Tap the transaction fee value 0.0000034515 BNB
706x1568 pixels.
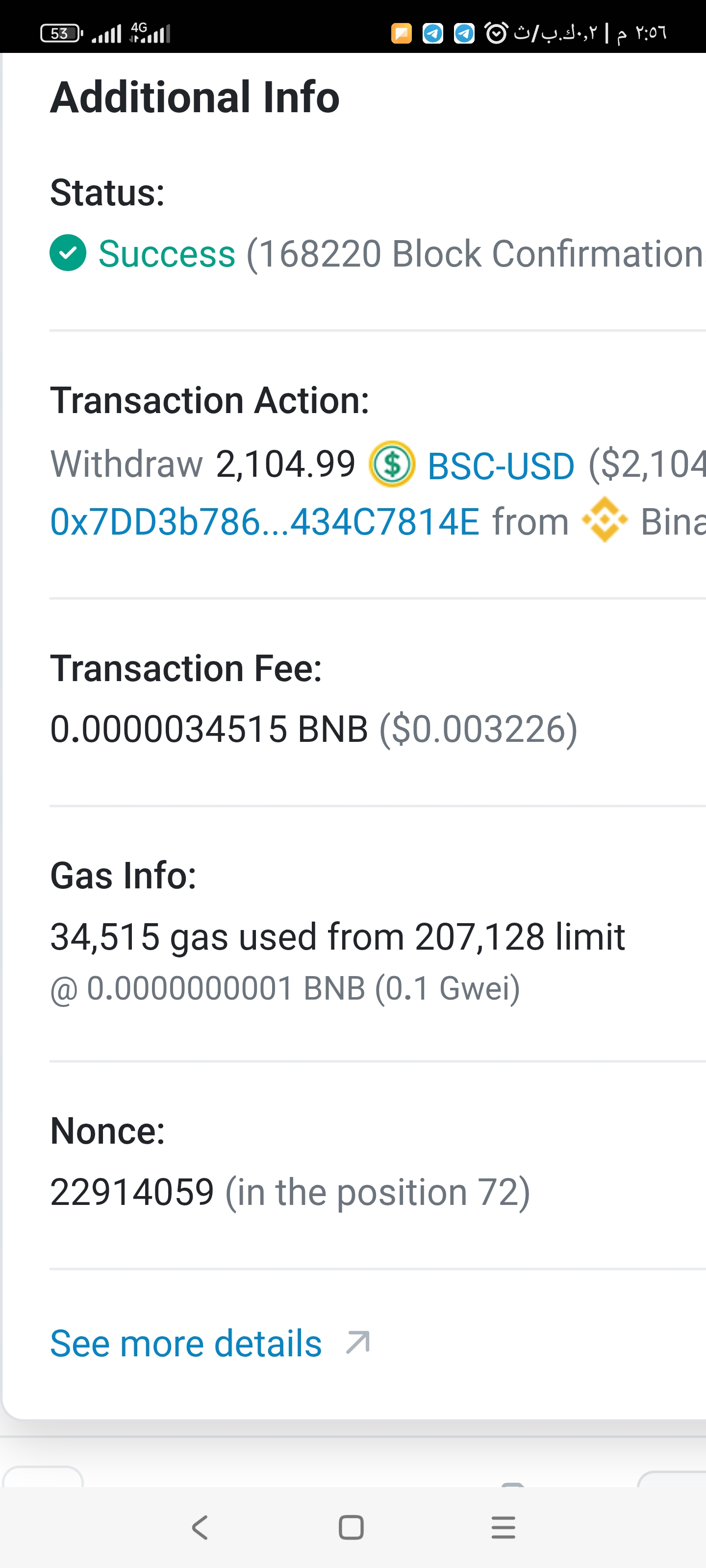pyautogui.click(x=209, y=729)
